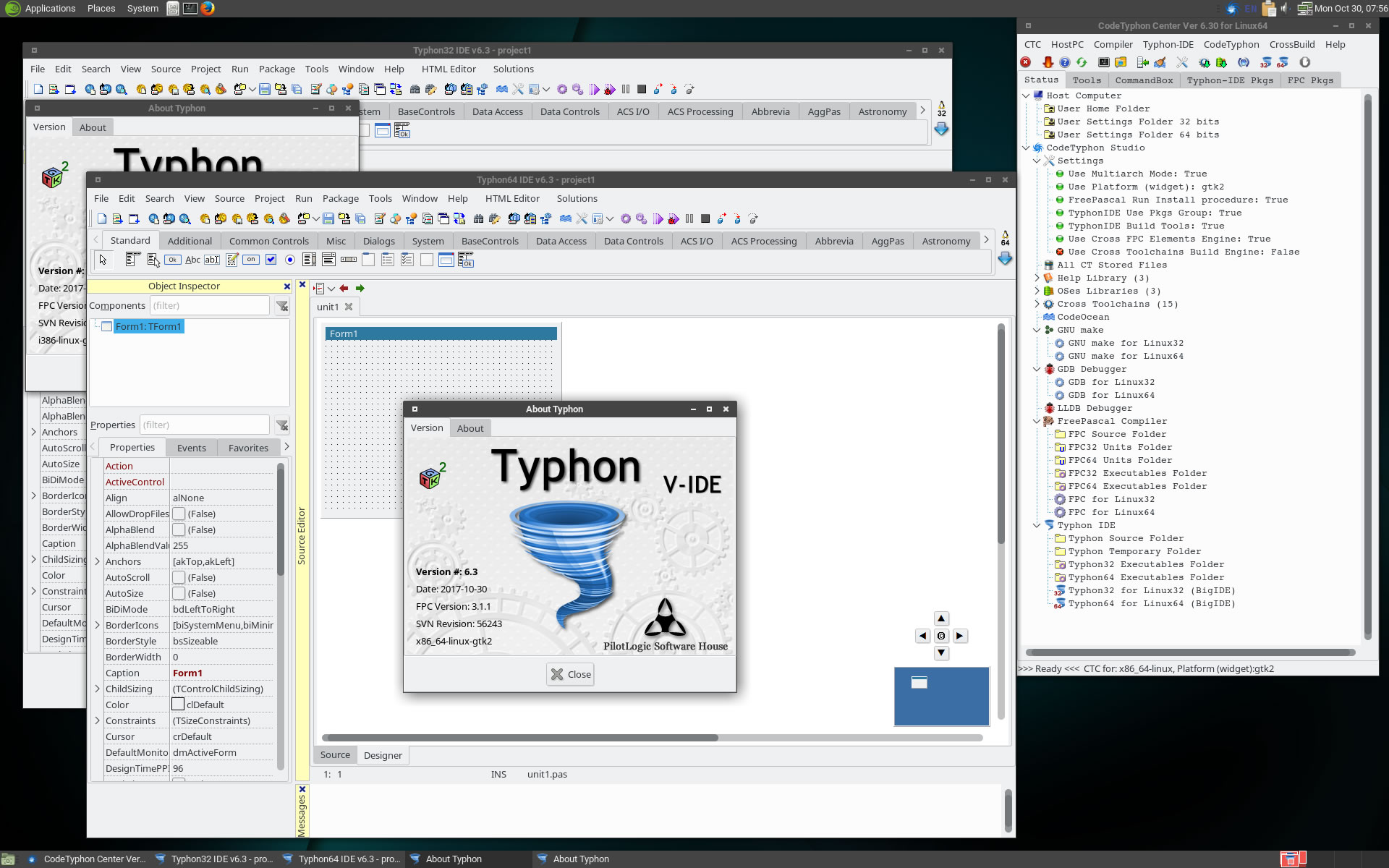Switch to Source view at editor bottom

click(x=335, y=754)
